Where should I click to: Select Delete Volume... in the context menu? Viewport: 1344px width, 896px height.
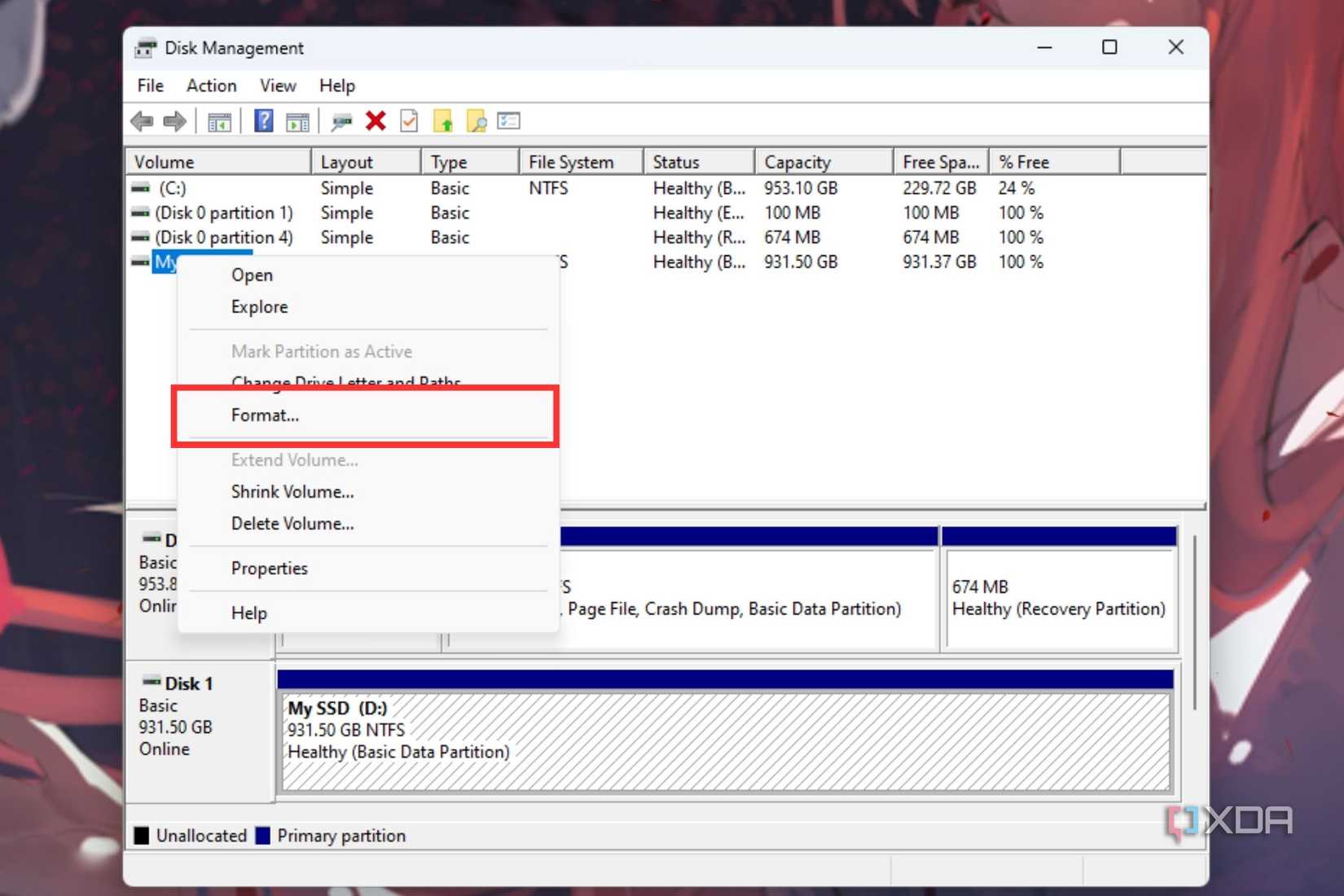pyautogui.click(x=368, y=524)
